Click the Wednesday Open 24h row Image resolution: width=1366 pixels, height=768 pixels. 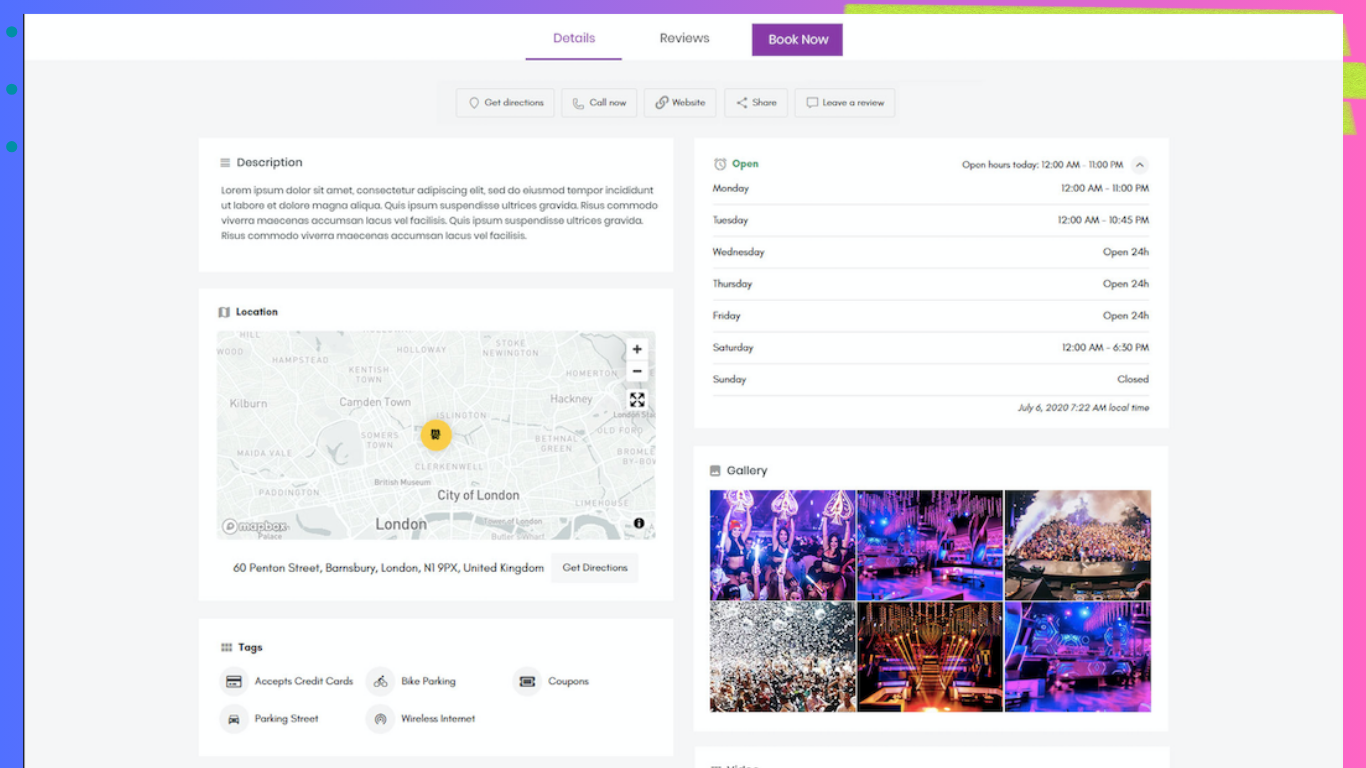coord(930,252)
